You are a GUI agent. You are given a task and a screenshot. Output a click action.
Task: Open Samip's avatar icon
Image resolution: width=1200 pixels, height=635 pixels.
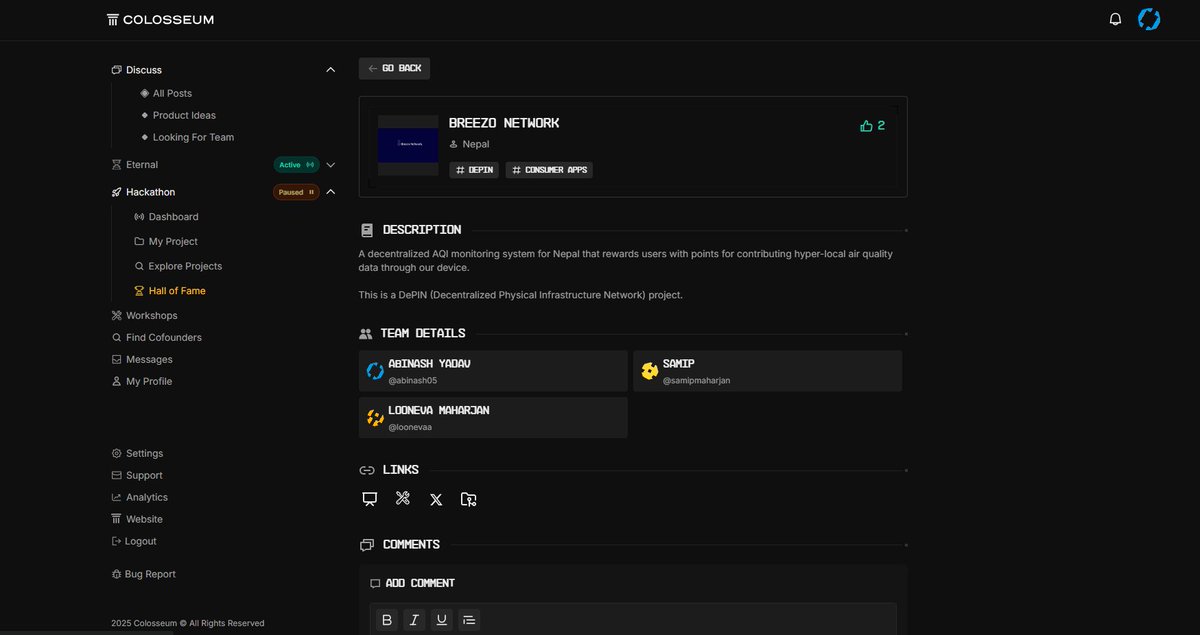click(650, 371)
